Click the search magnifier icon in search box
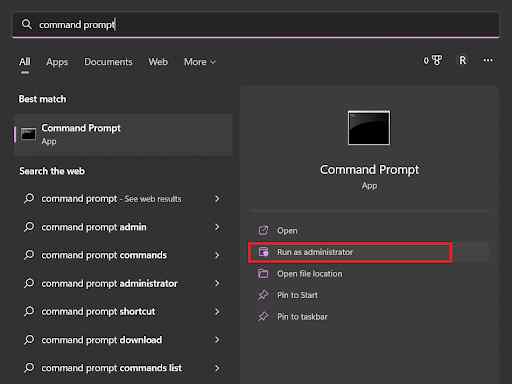The image size is (512, 384). coord(27,24)
